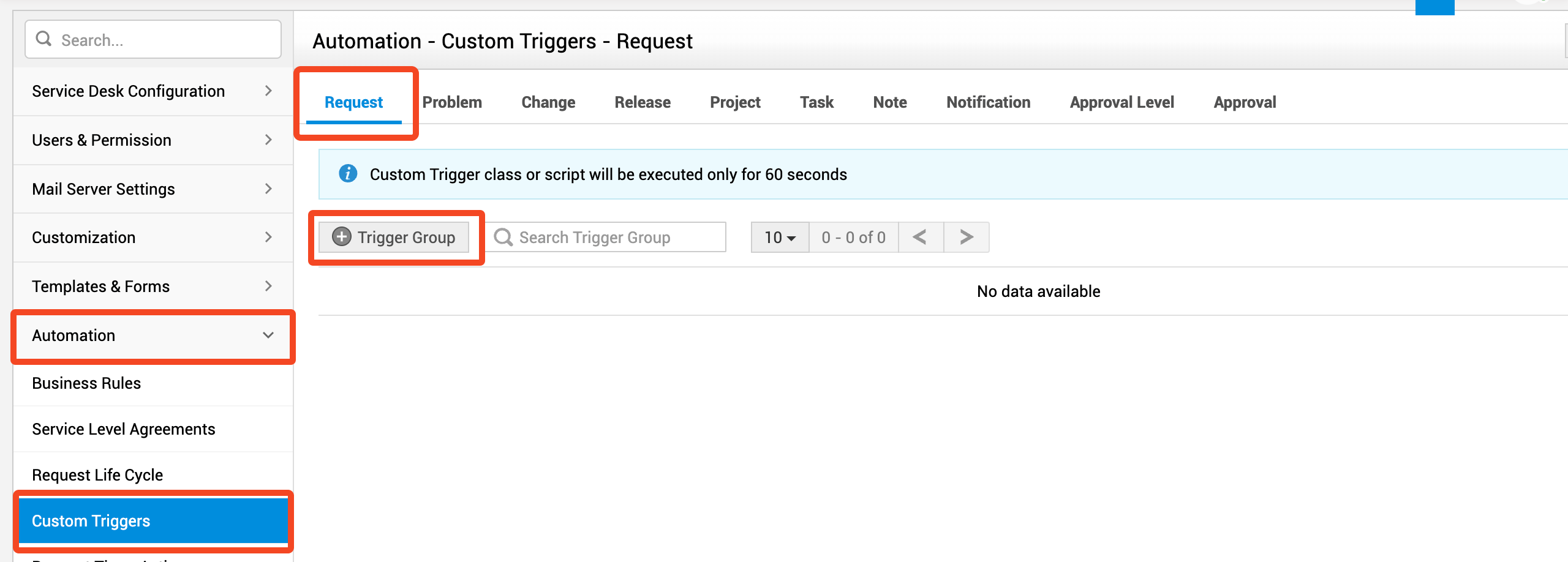Focus the sidebar Search field
1568x562 pixels.
click(x=153, y=39)
